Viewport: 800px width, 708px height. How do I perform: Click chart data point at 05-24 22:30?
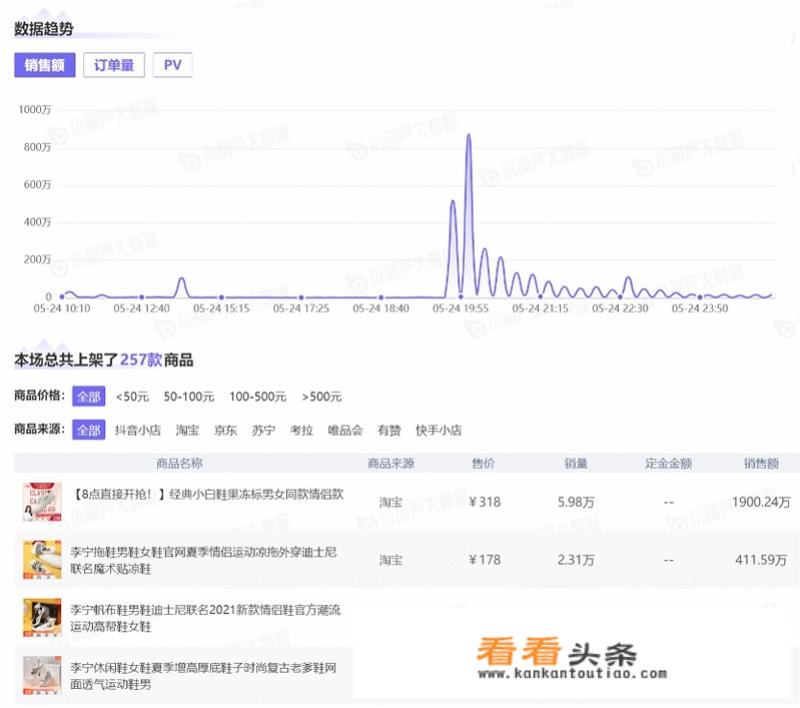[620, 296]
